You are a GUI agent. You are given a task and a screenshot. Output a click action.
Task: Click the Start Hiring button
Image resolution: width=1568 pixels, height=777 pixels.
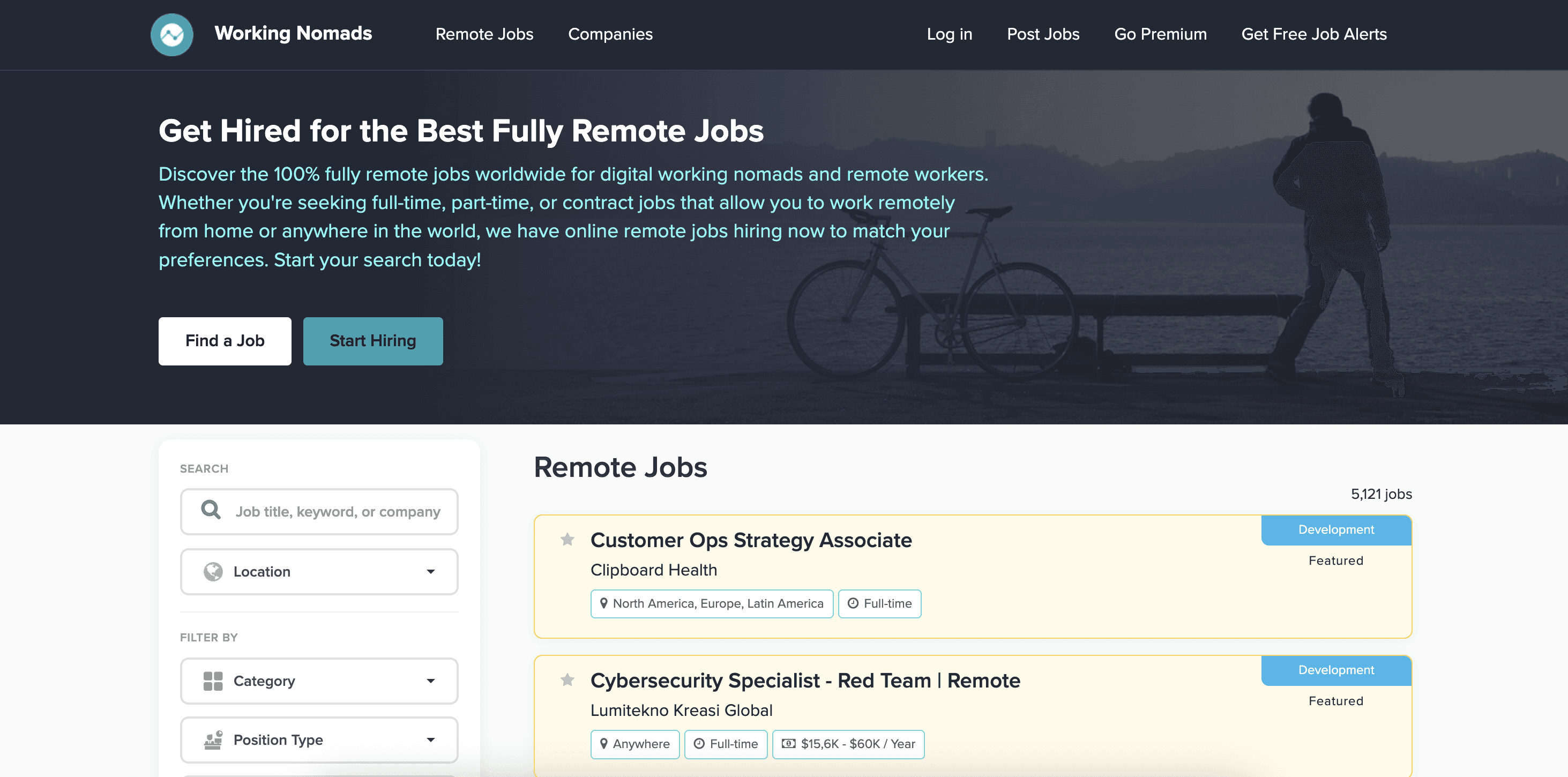[372, 341]
